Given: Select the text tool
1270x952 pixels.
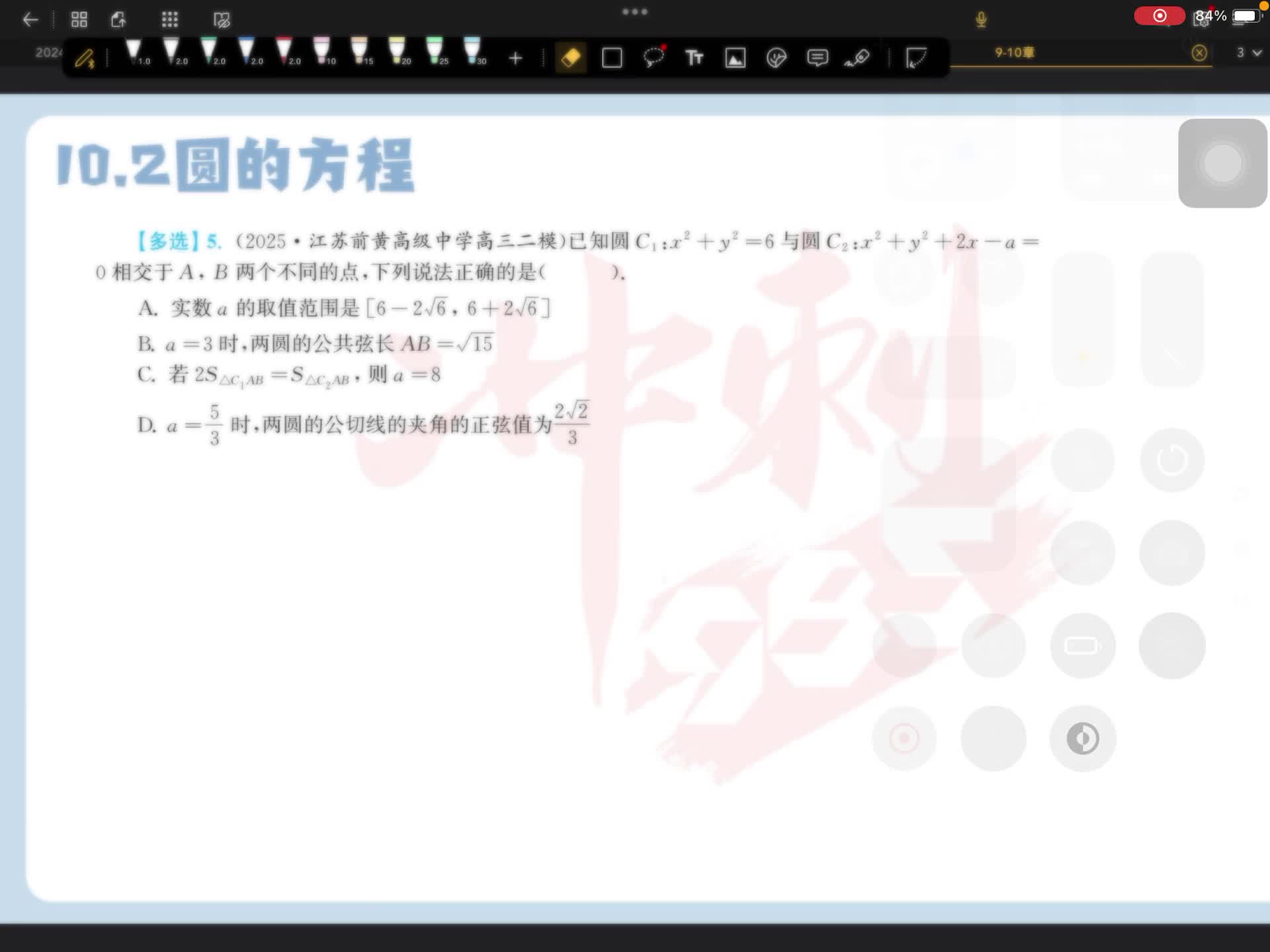Looking at the screenshot, I should pos(694,58).
